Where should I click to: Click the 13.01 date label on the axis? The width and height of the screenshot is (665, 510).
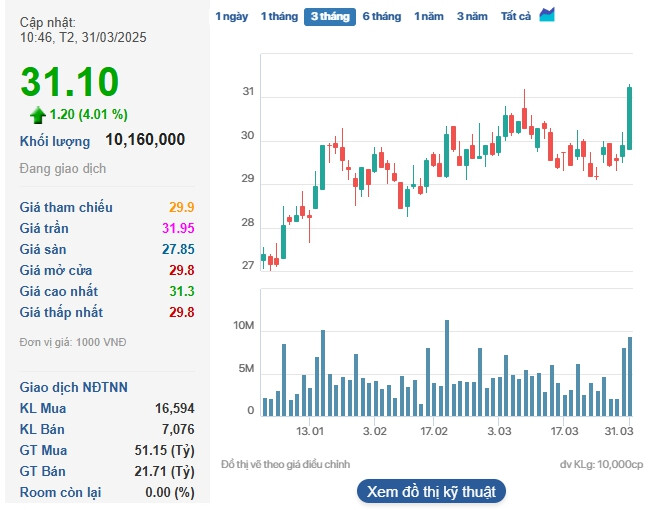click(310, 431)
